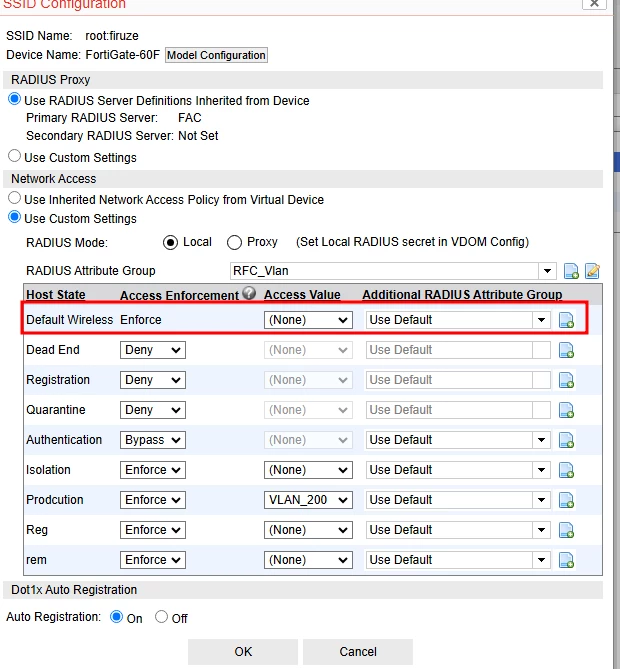The image size is (620, 669).
Task: Select Proxy RADIUS mode
Action: [234, 242]
